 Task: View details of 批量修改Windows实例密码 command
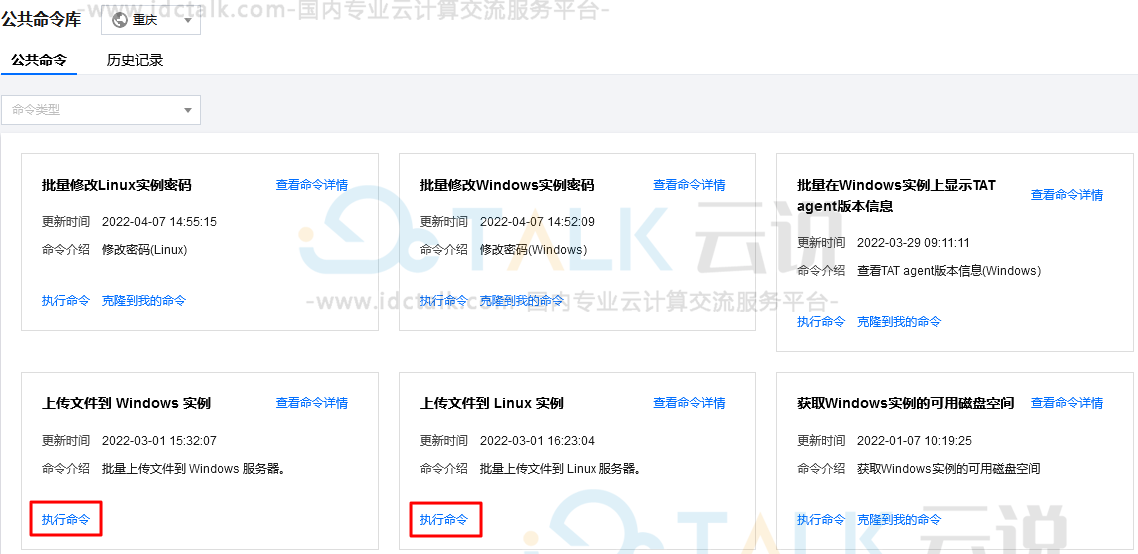[689, 185]
